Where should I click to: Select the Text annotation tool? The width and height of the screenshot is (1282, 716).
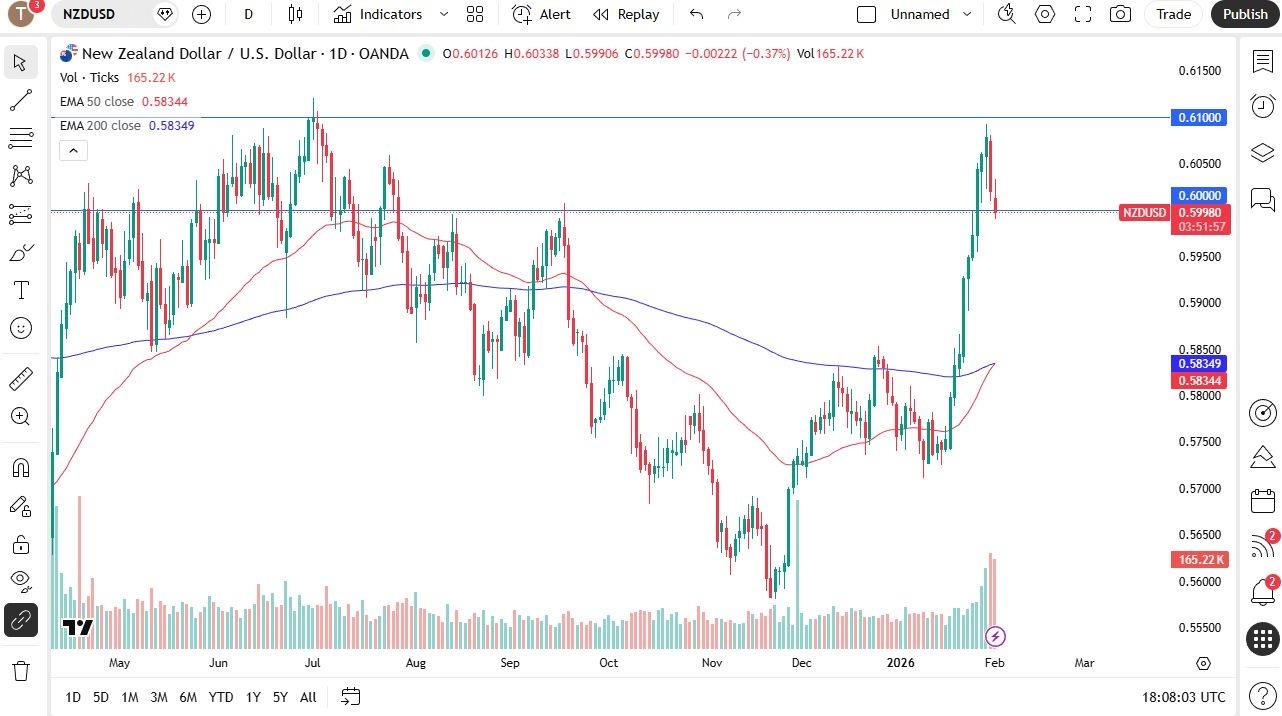point(20,290)
